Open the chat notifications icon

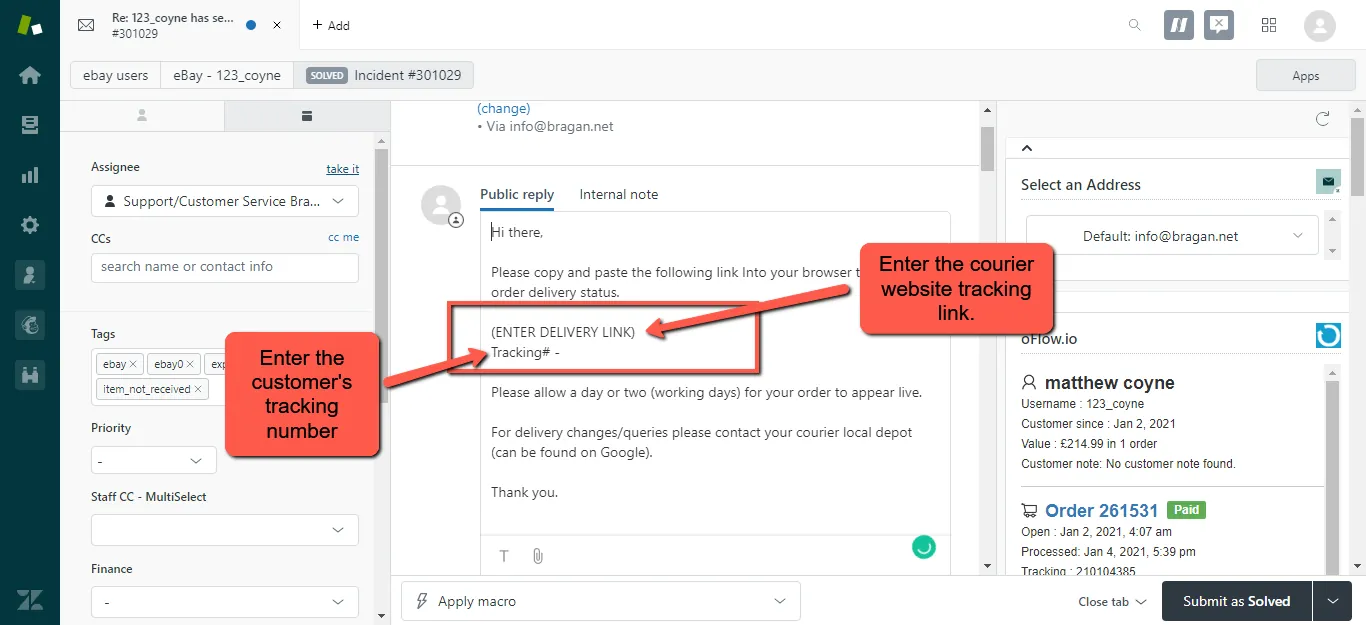pos(1218,25)
